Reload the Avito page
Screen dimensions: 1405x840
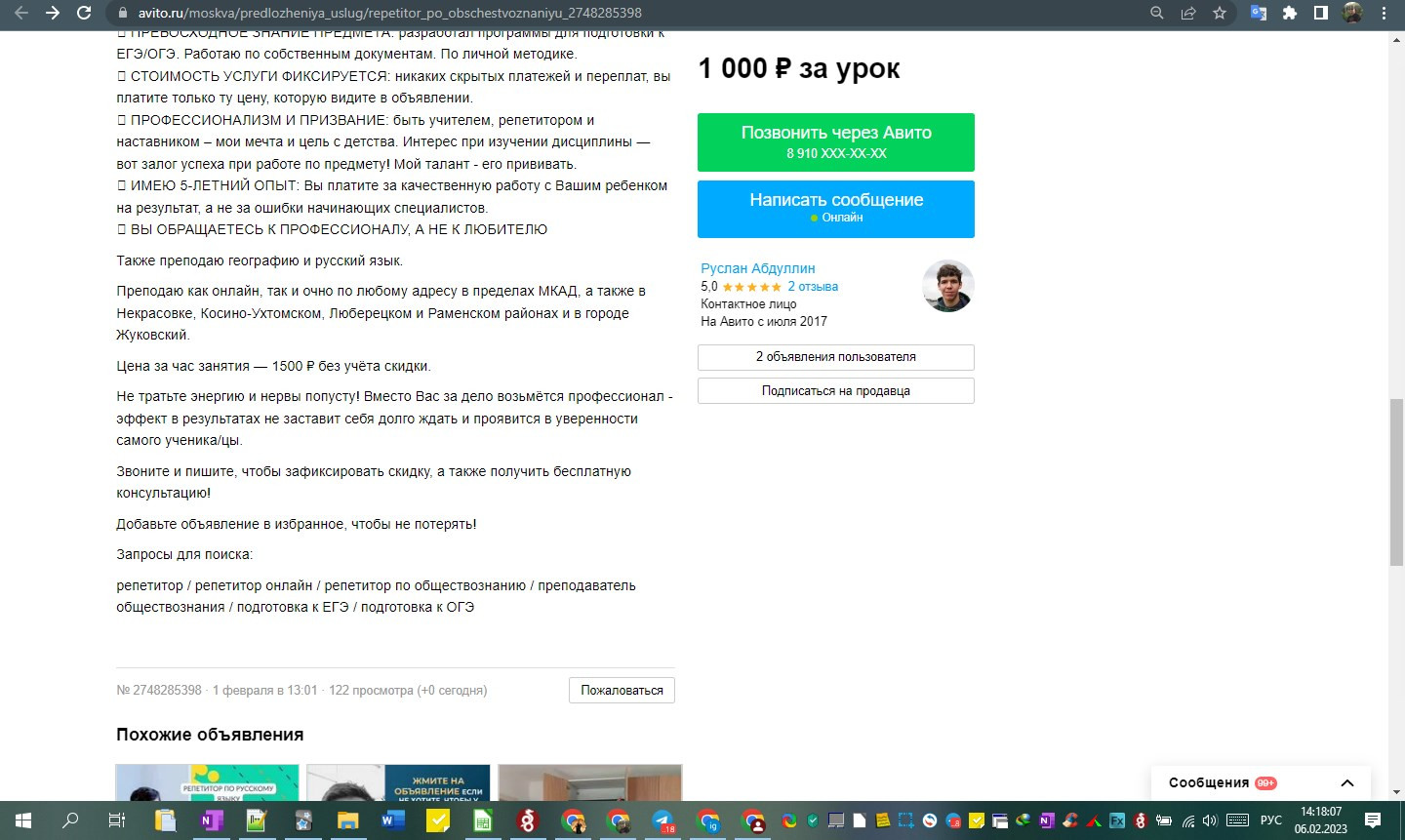84,13
